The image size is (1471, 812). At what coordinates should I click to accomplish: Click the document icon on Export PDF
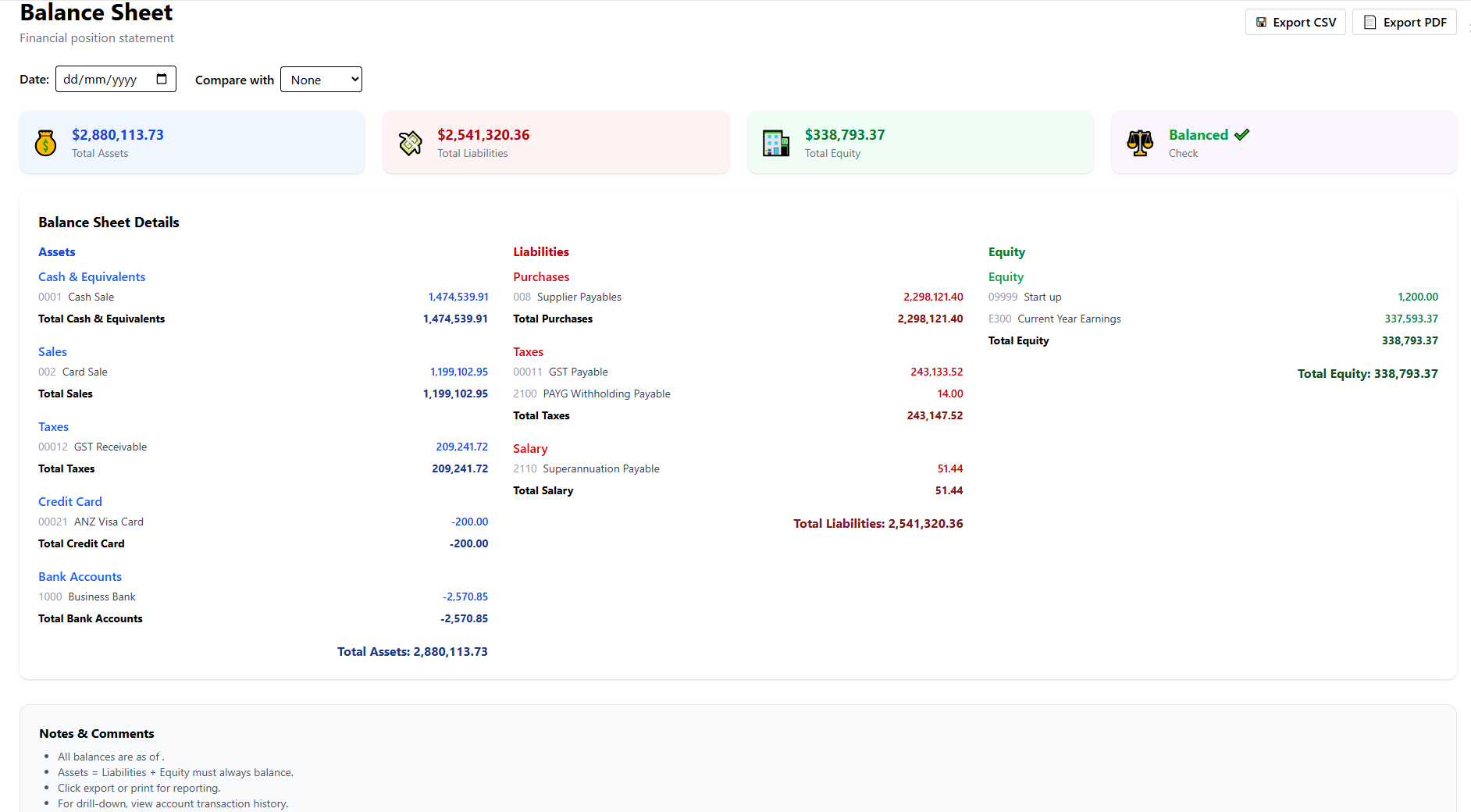1369,22
